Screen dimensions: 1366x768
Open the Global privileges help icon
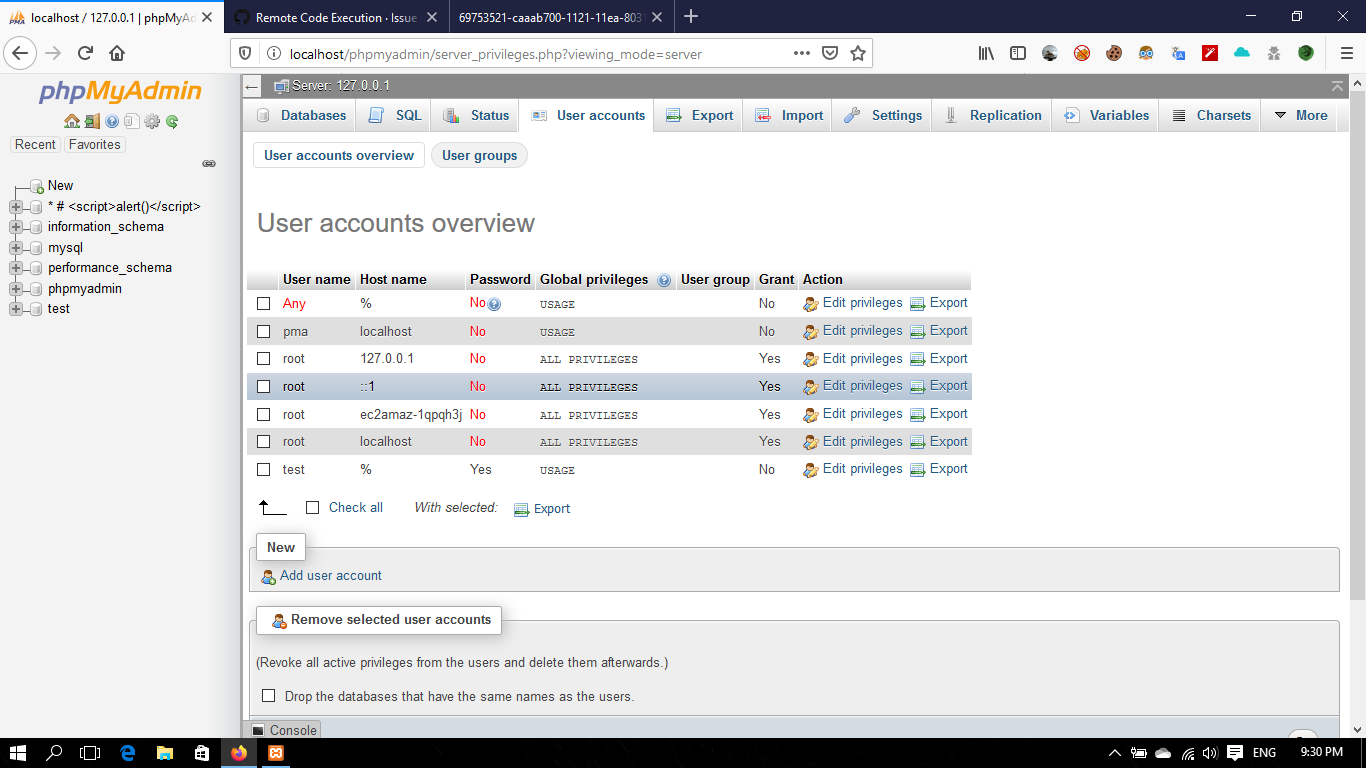pyautogui.click(x=663, y=280)
